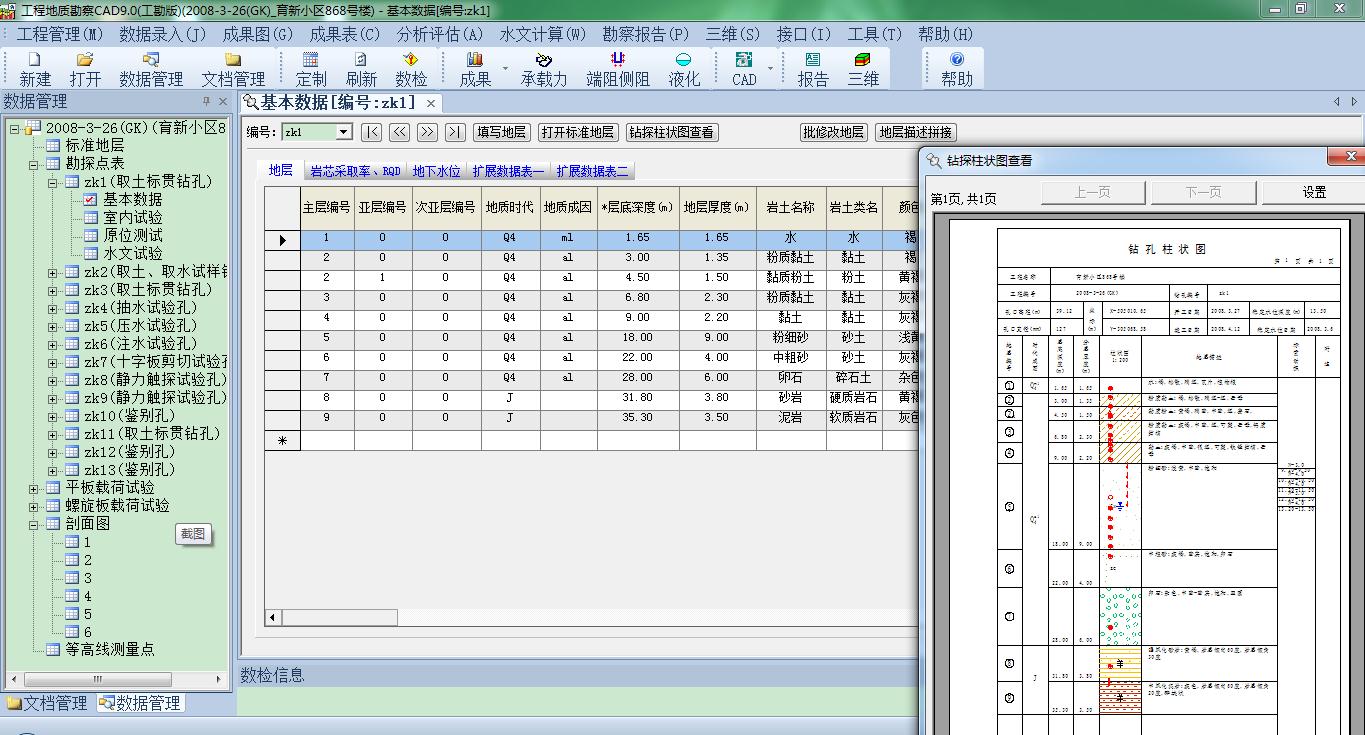Expand the 螺旋板载荷试验 tree node
Viewport: 1365px width, 735px height.
pyautogui.click(x=34, y=506)
